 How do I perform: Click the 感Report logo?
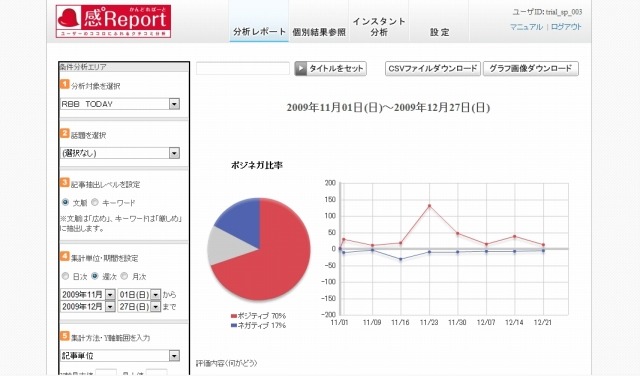point(113,21)
